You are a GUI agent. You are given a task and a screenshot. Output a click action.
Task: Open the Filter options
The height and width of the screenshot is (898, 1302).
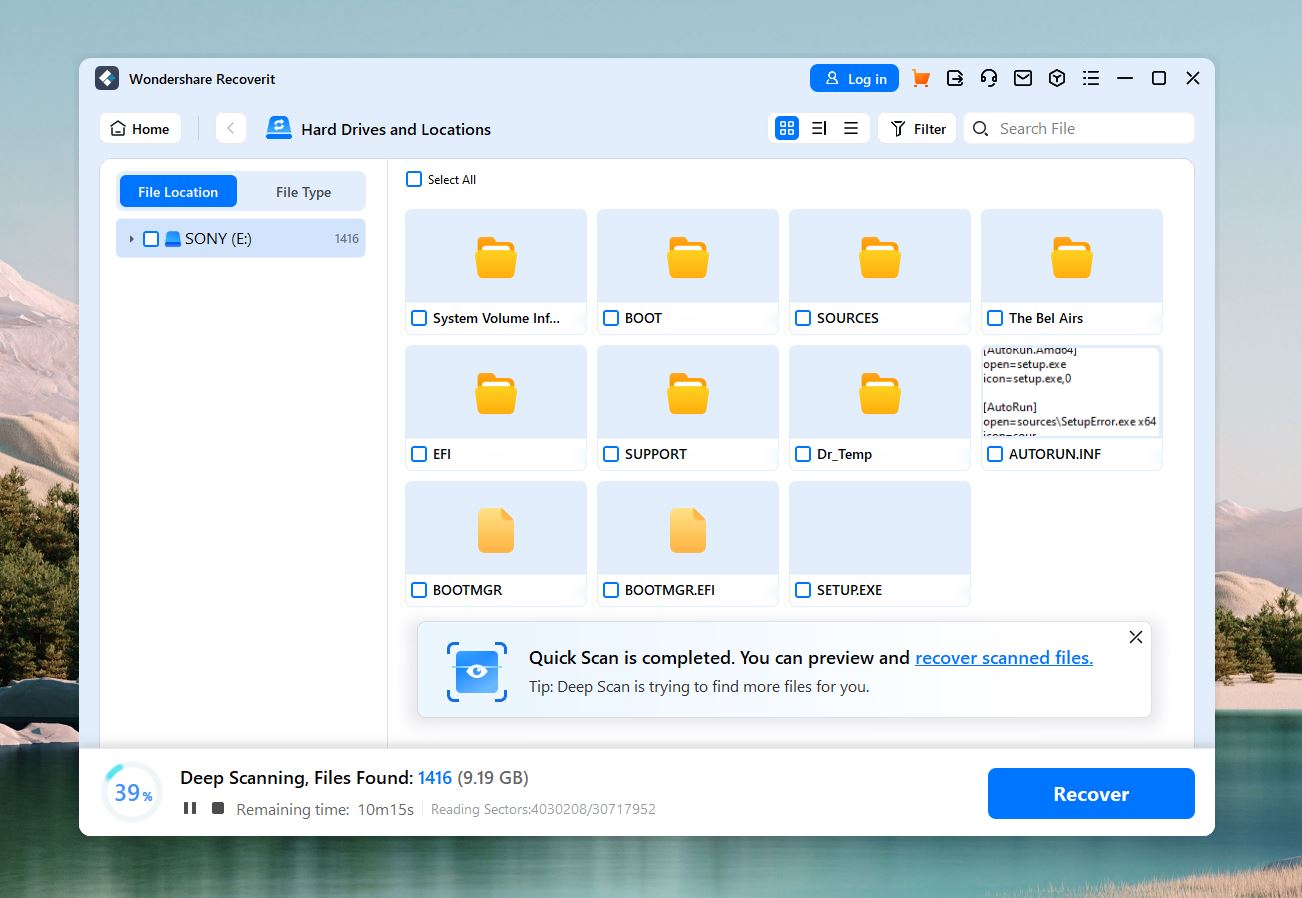click(x=917, y=128)
